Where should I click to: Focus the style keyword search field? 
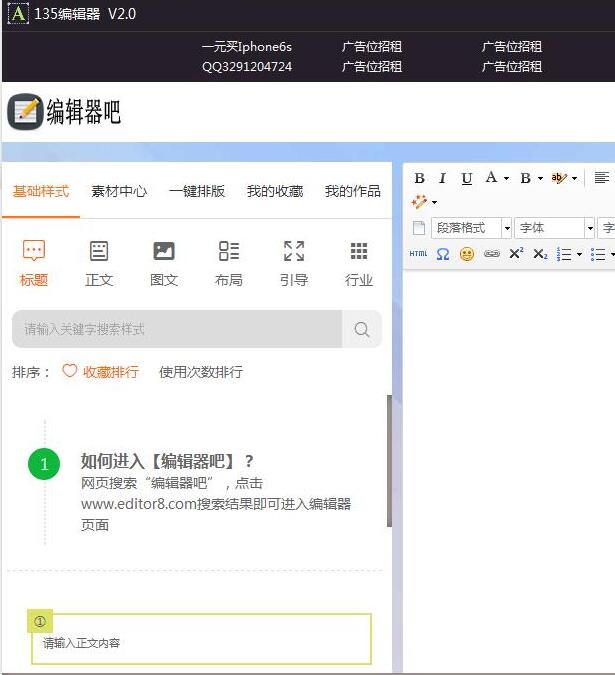[x=177, y=329]
